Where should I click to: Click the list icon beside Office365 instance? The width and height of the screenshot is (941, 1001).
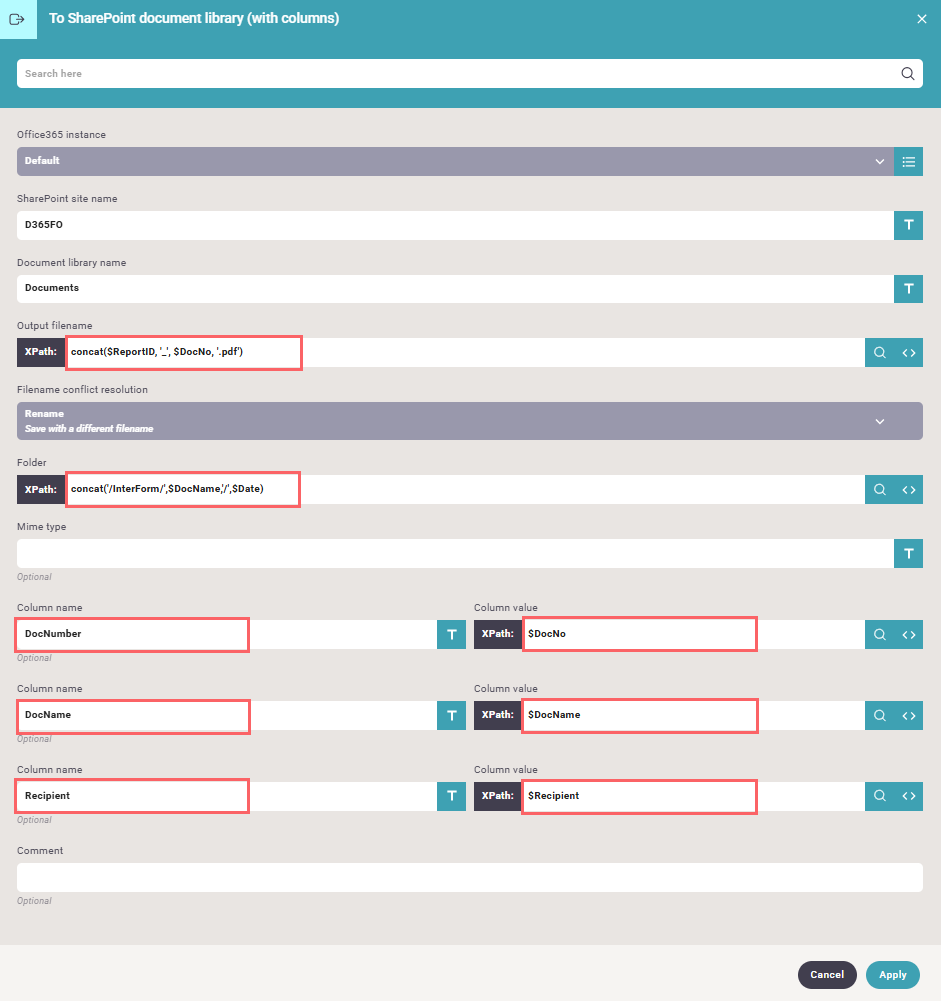[908, 161]
